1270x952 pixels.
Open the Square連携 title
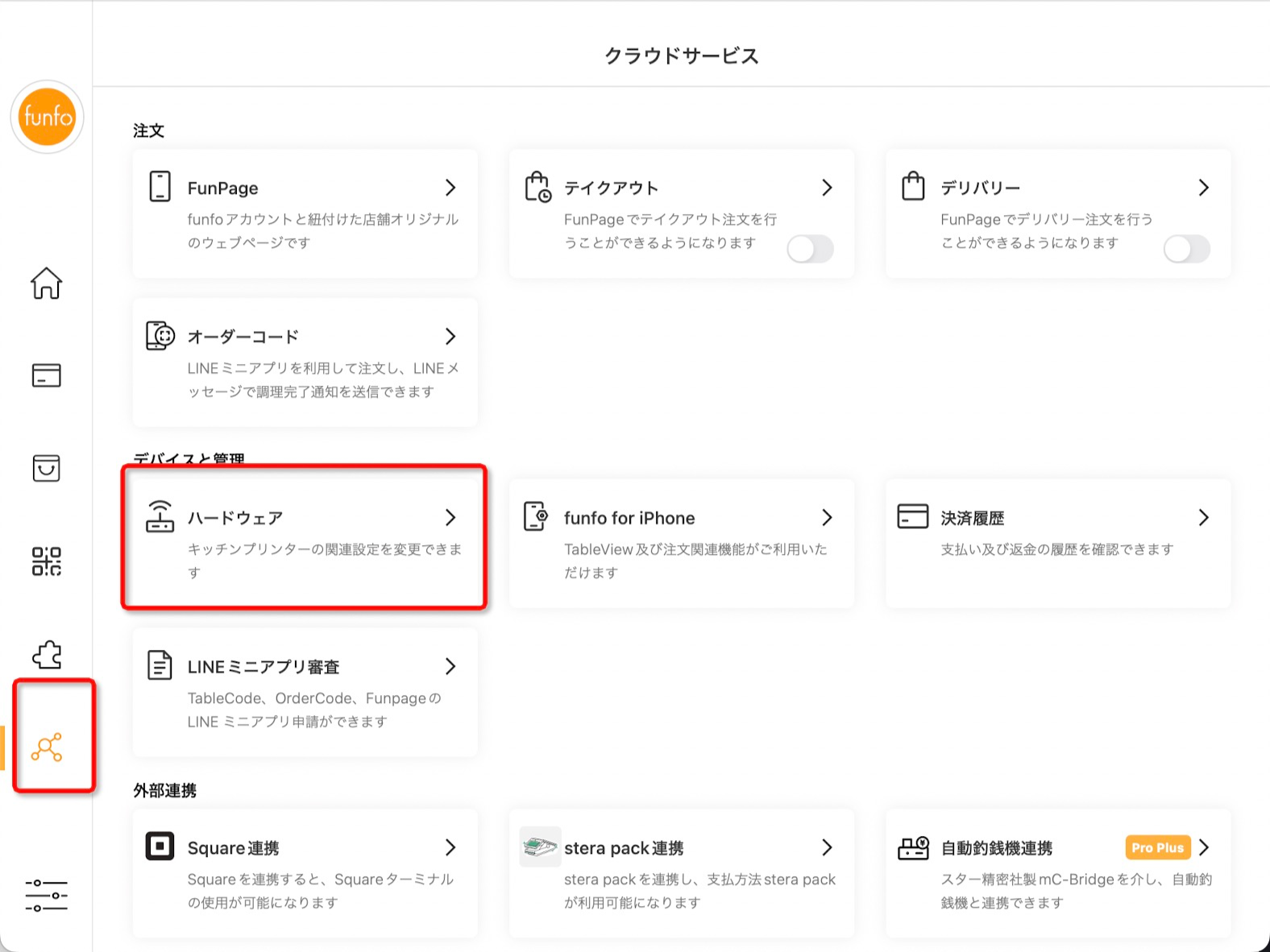click(x=234, y=848)
